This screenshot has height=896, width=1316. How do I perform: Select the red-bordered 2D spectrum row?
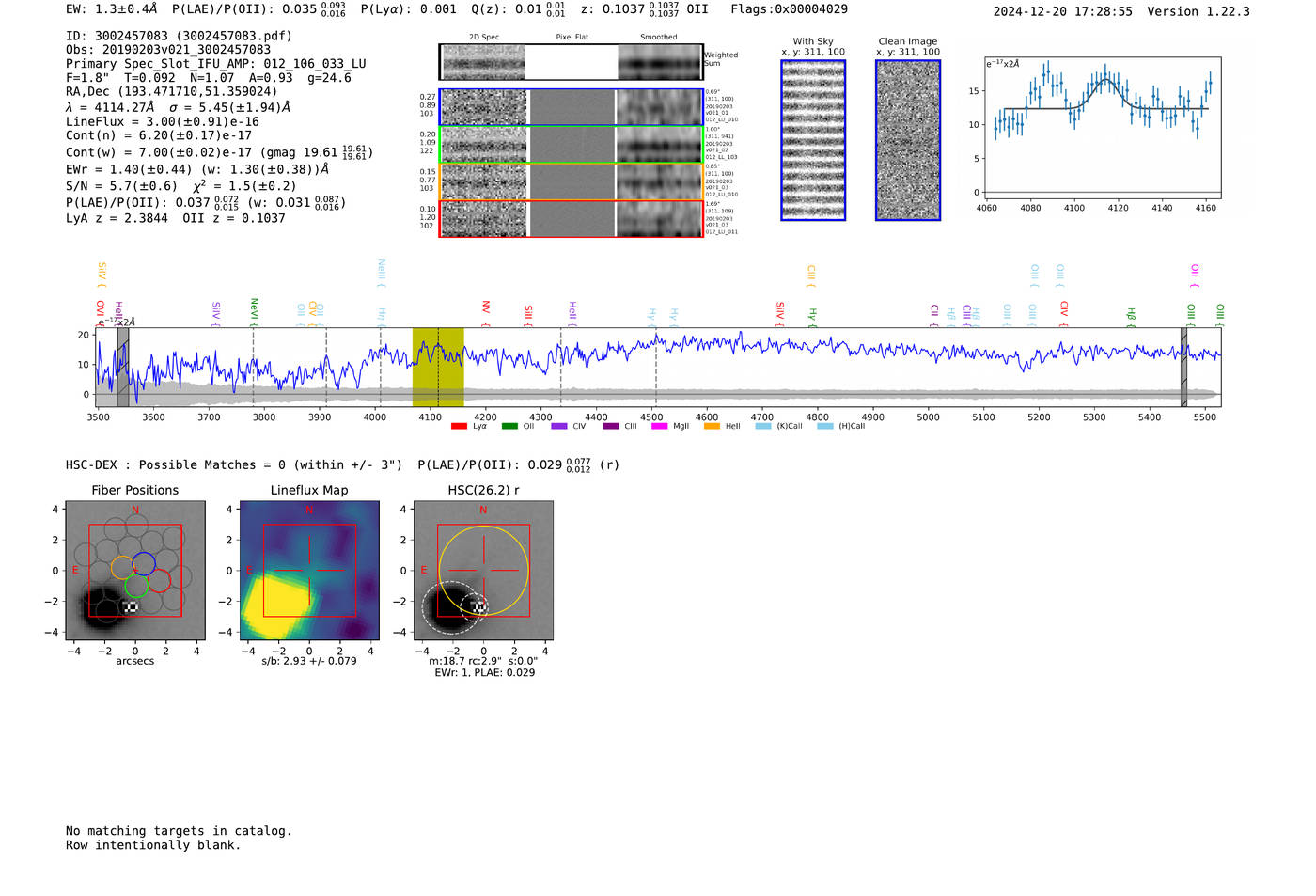coord(572,219)
